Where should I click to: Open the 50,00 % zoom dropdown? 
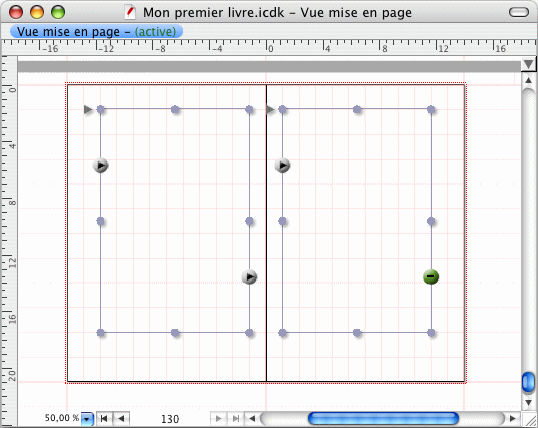pos(87,419)
